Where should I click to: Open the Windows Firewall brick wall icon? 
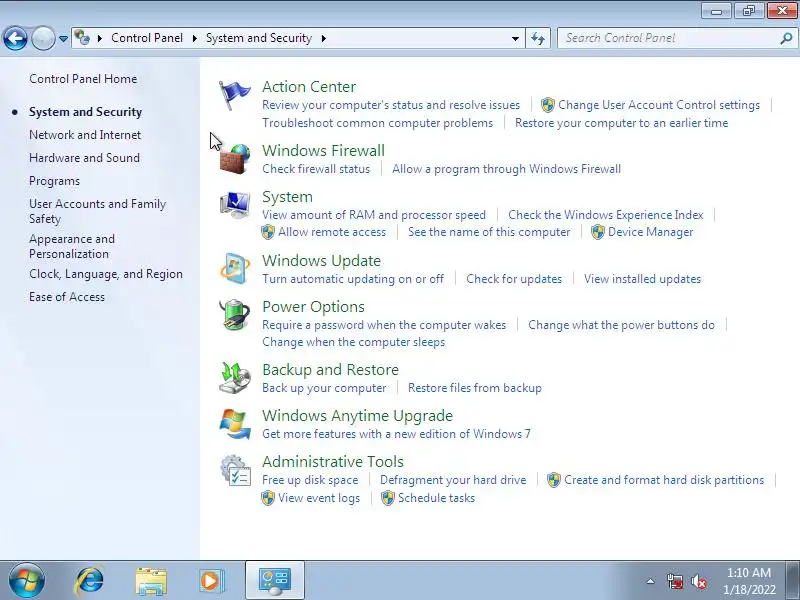click(235, 159)
